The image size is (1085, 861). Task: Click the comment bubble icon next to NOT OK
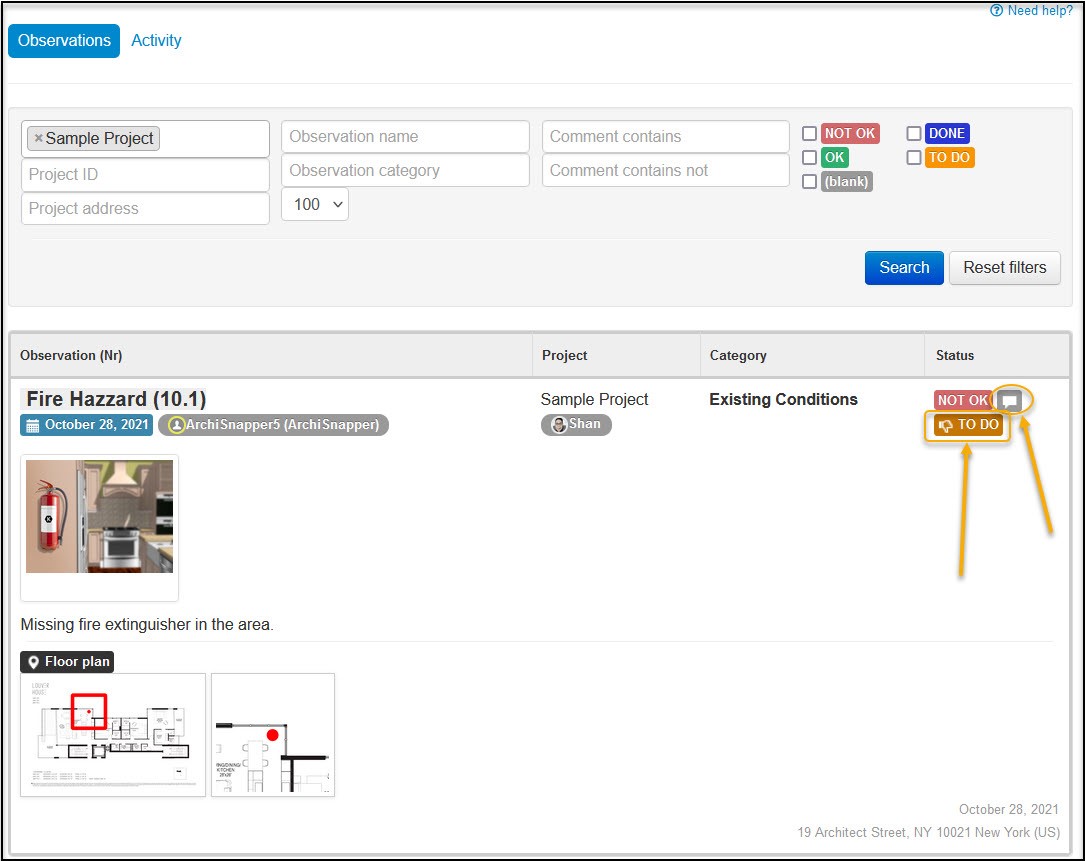coord(1010,400)
